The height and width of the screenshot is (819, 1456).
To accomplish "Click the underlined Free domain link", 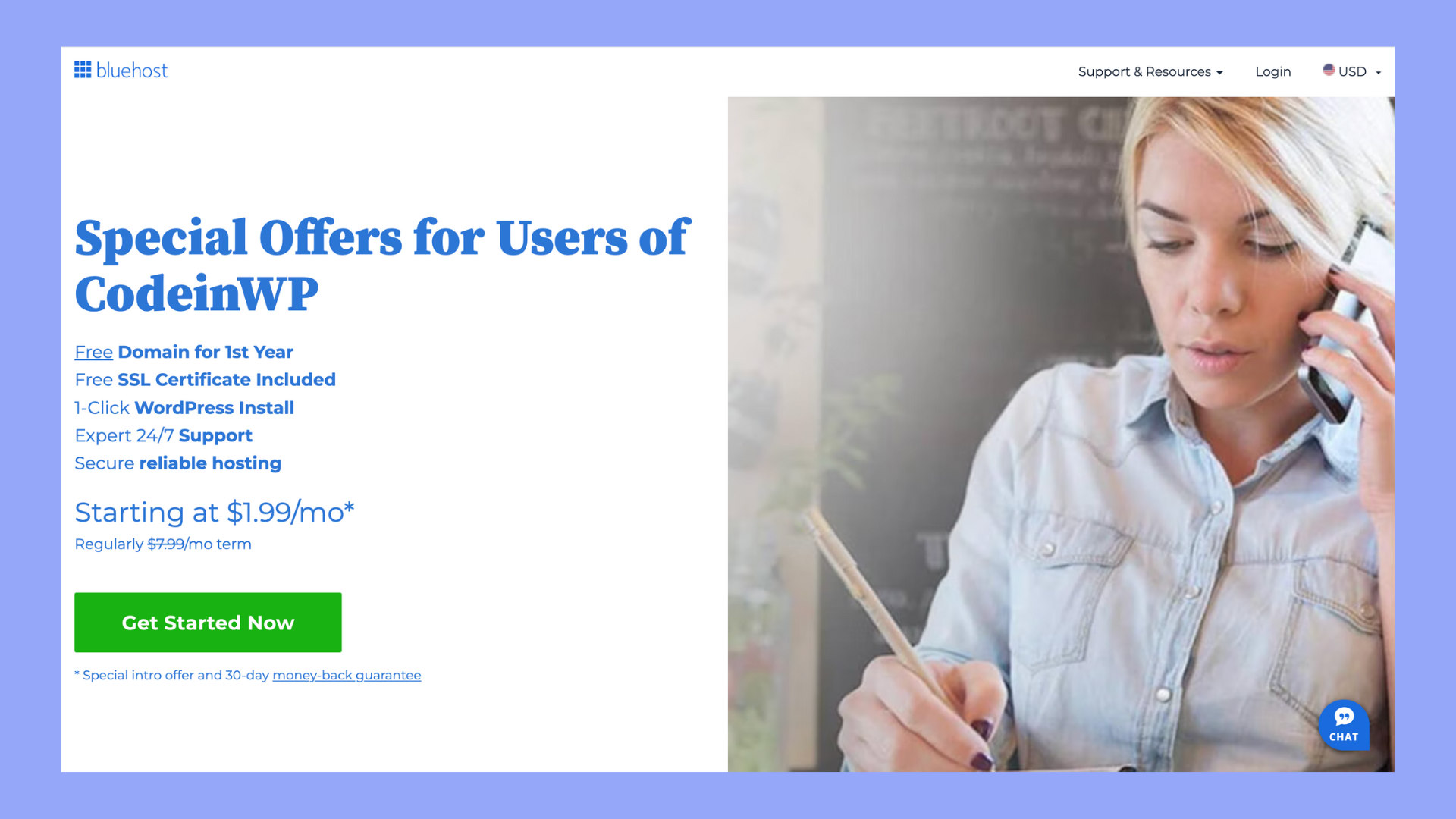I will pyautogui.click(x=93, y=352).
